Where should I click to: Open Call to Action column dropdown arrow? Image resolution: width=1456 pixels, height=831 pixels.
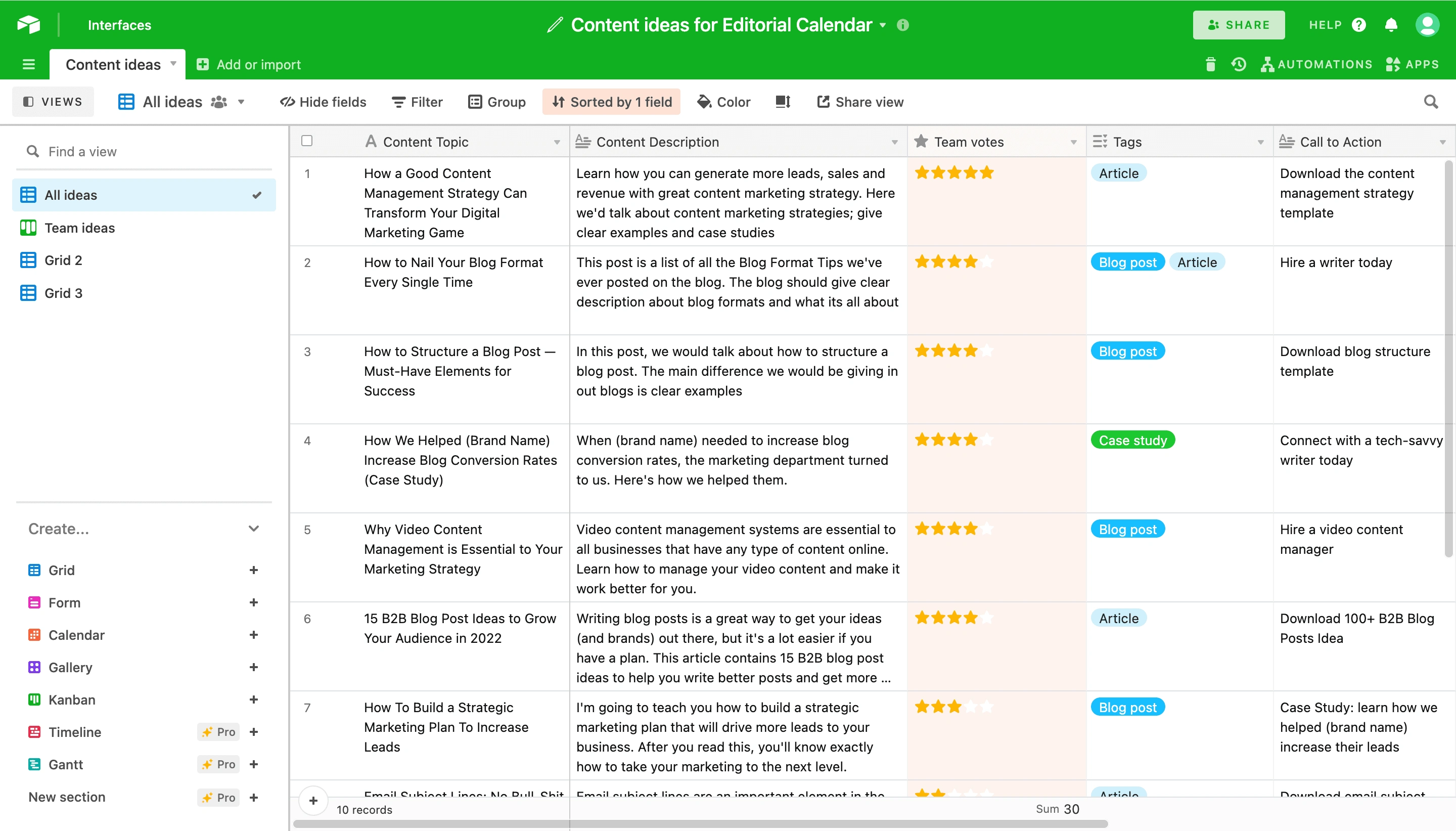[x=1442, y=142]
